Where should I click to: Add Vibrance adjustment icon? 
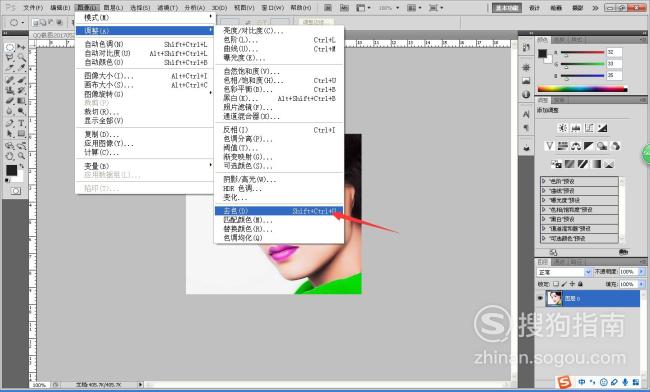(549, 146)
